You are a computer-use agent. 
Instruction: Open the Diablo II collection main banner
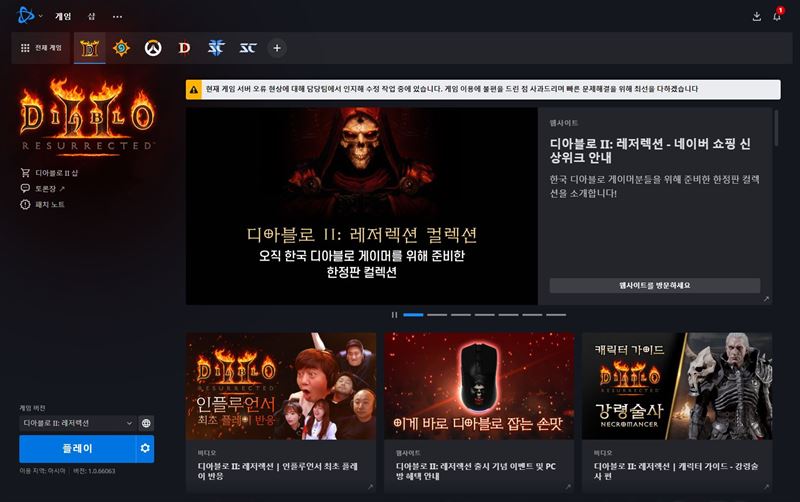[362, 206]
